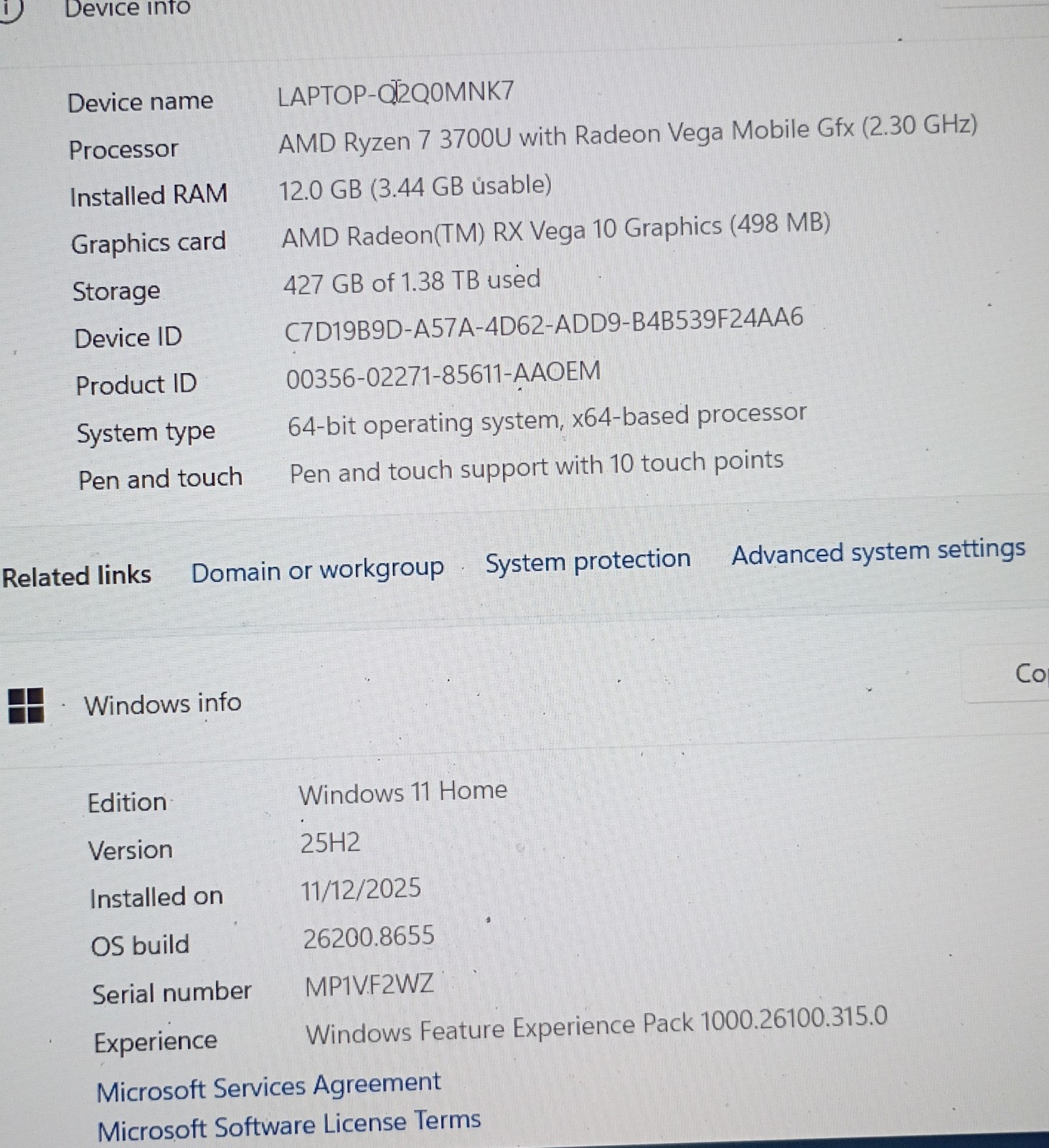Select the 427 GB of 1.38 TB used value
This screenshot has width=1049, height=1148.
pos(412,281)
